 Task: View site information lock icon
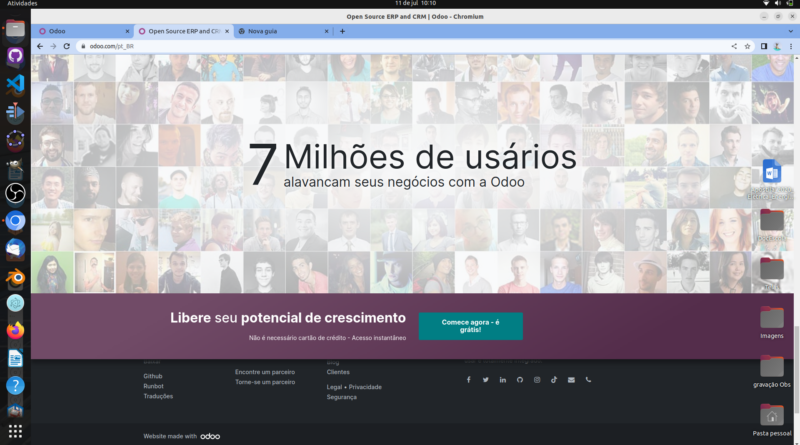(x=83, y=46)
